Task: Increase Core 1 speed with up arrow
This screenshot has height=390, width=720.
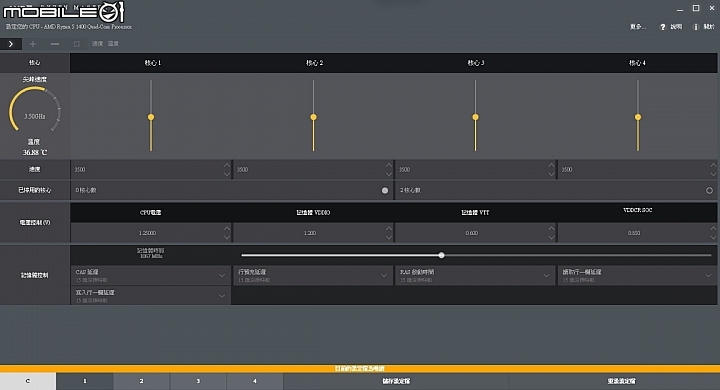Action: [227, 165]
